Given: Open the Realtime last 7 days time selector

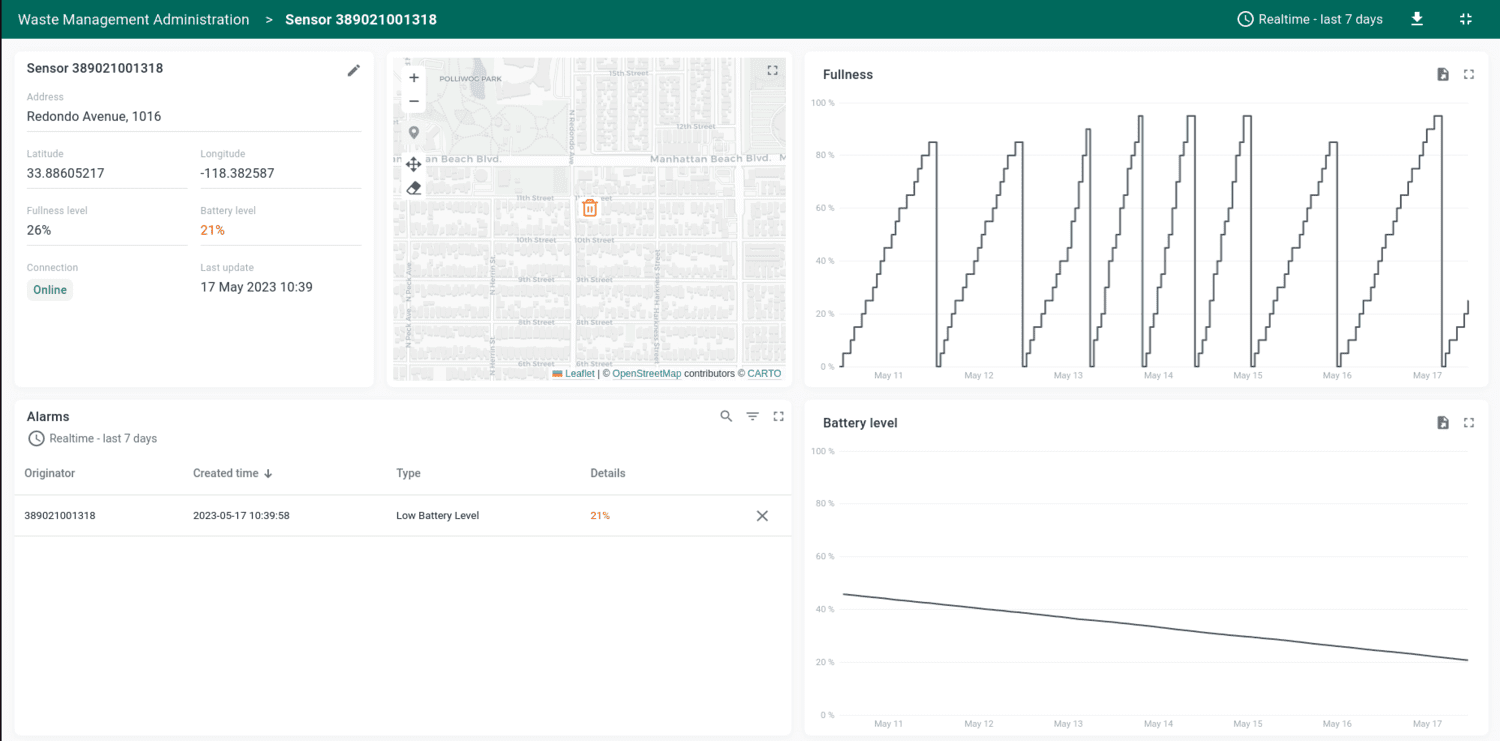Looking at the screenshot, I should [x=1310, y=18].
